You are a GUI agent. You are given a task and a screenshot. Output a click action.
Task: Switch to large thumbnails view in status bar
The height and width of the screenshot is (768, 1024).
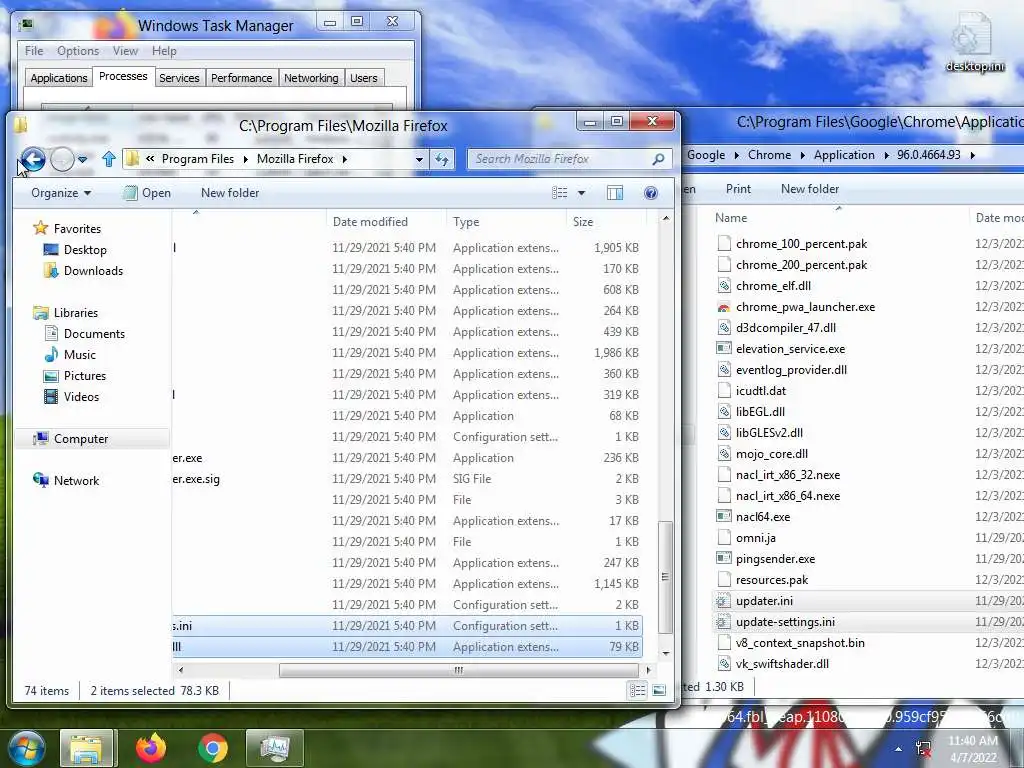(659, 690)
